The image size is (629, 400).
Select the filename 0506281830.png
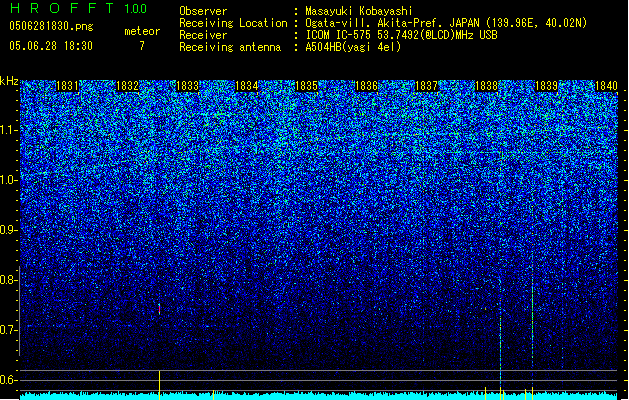(x=51, y=27)
